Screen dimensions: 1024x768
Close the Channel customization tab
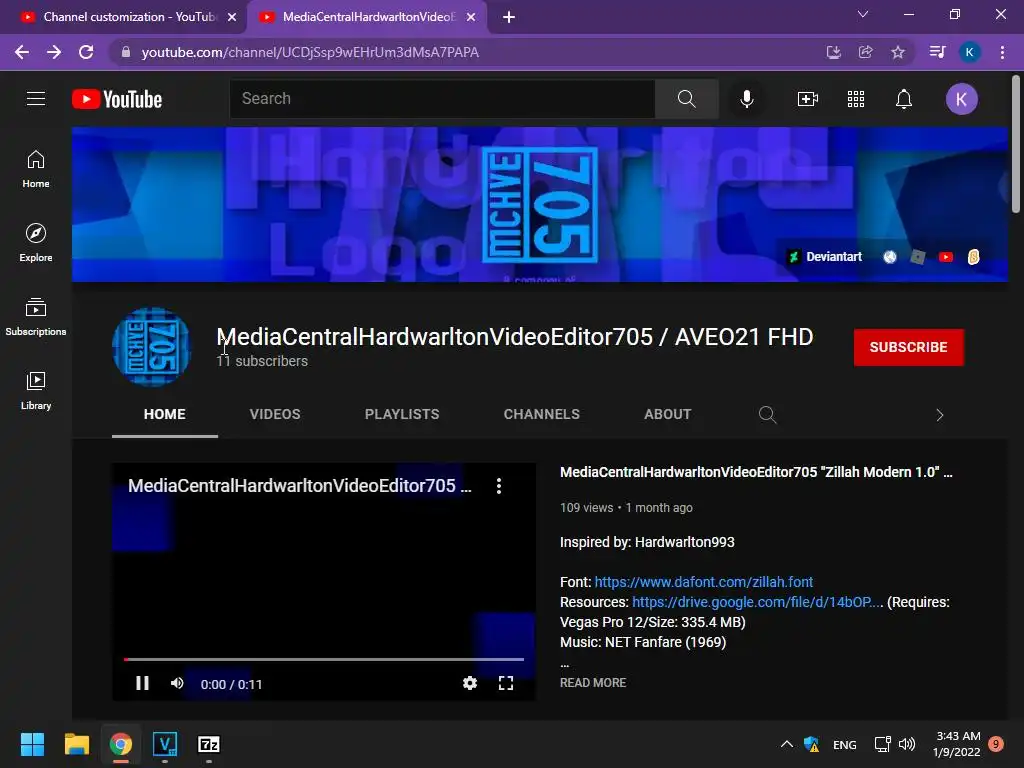[232, 17]
